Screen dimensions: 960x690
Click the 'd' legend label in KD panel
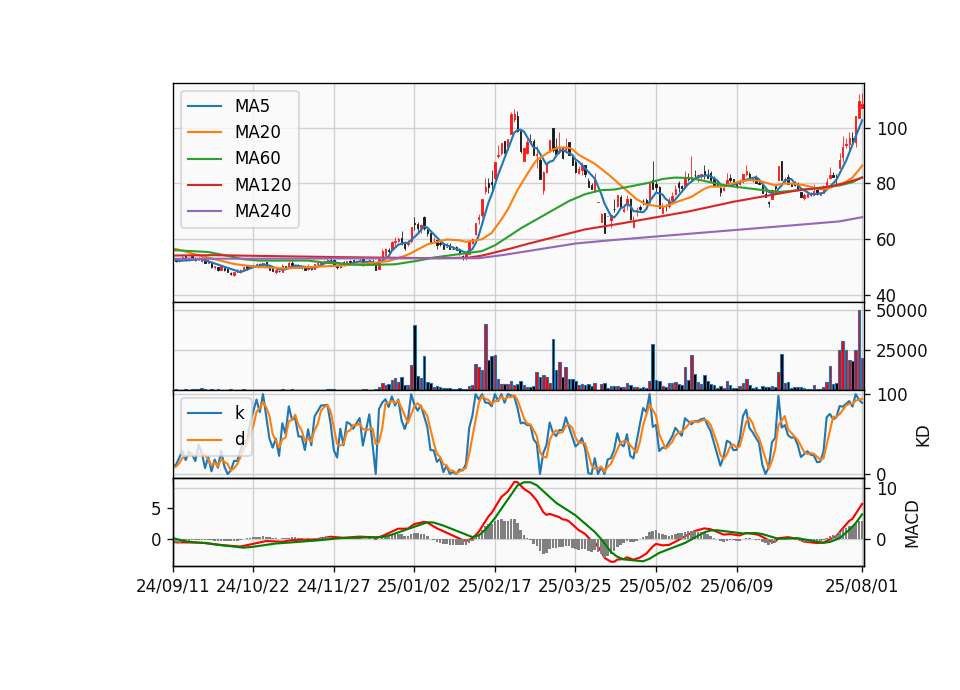click(x=239, y=439)
